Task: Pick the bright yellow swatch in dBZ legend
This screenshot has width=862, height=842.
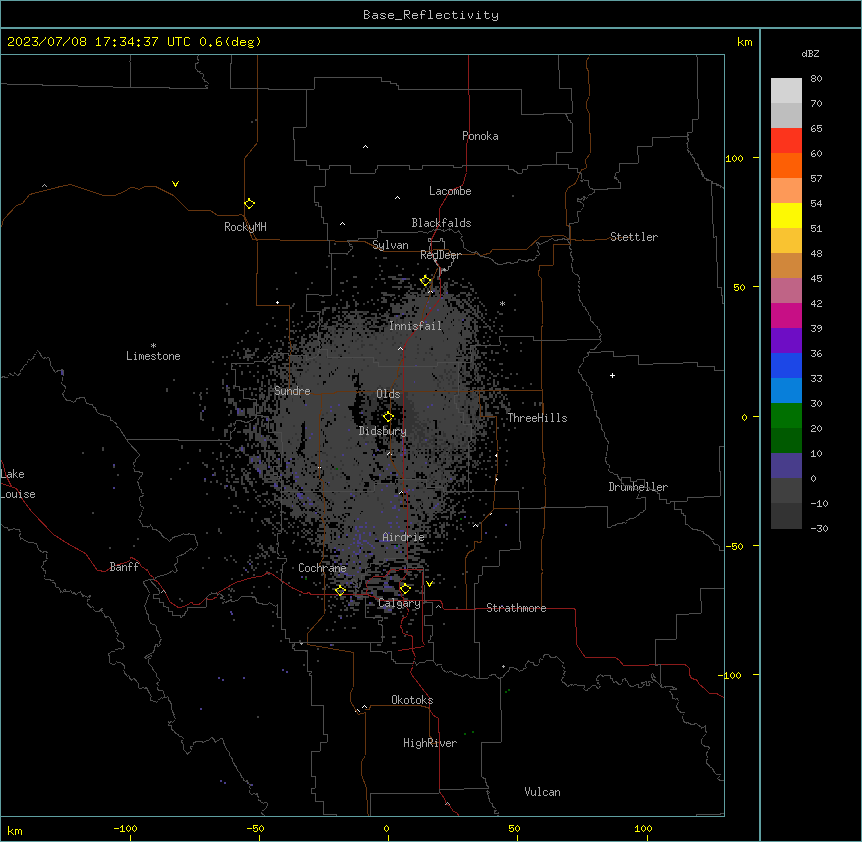Action: (x=786, y=215)
